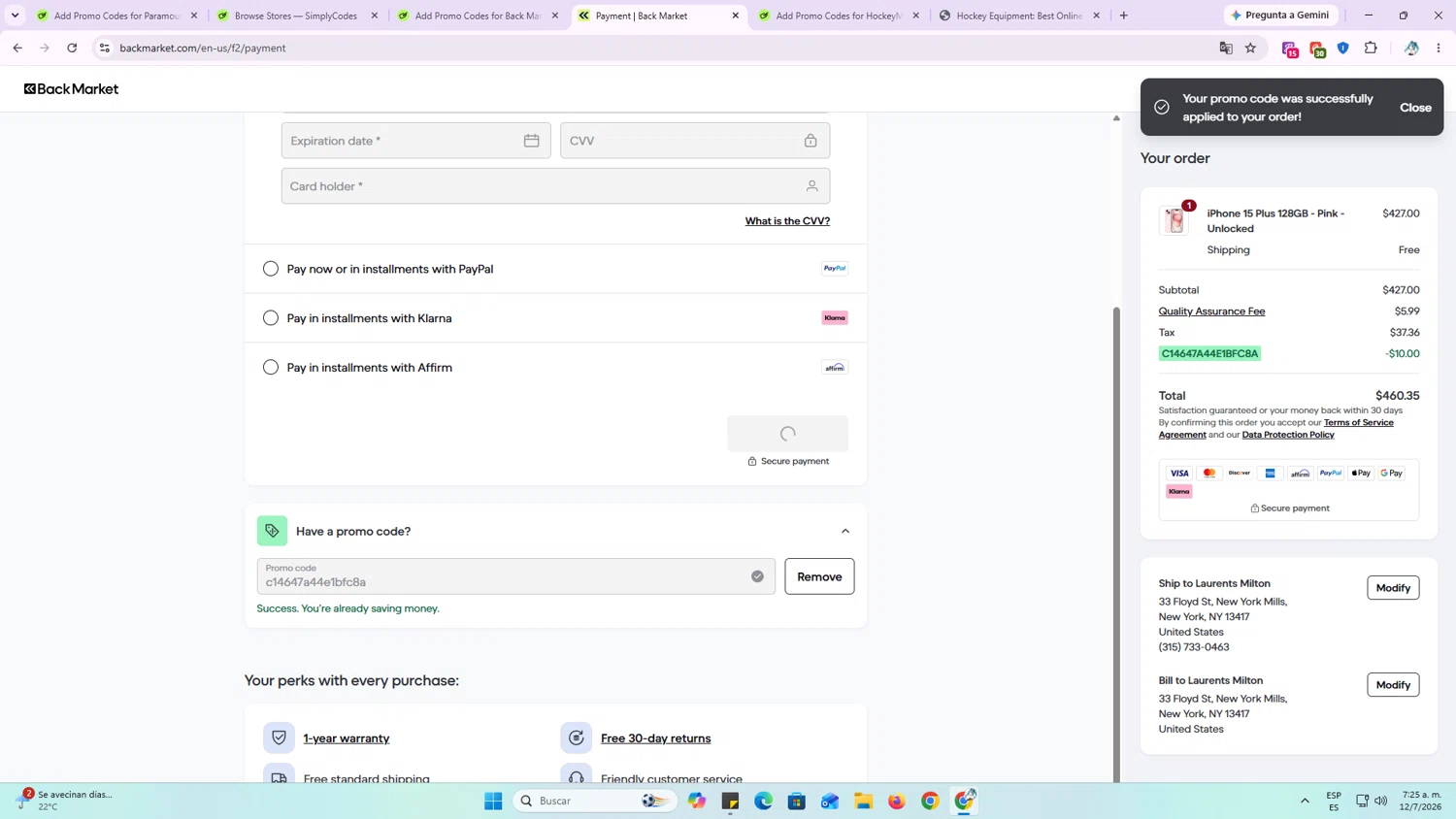Click the address bar URL
This screenshot has height=819, width=1456.
coord(203,48)
